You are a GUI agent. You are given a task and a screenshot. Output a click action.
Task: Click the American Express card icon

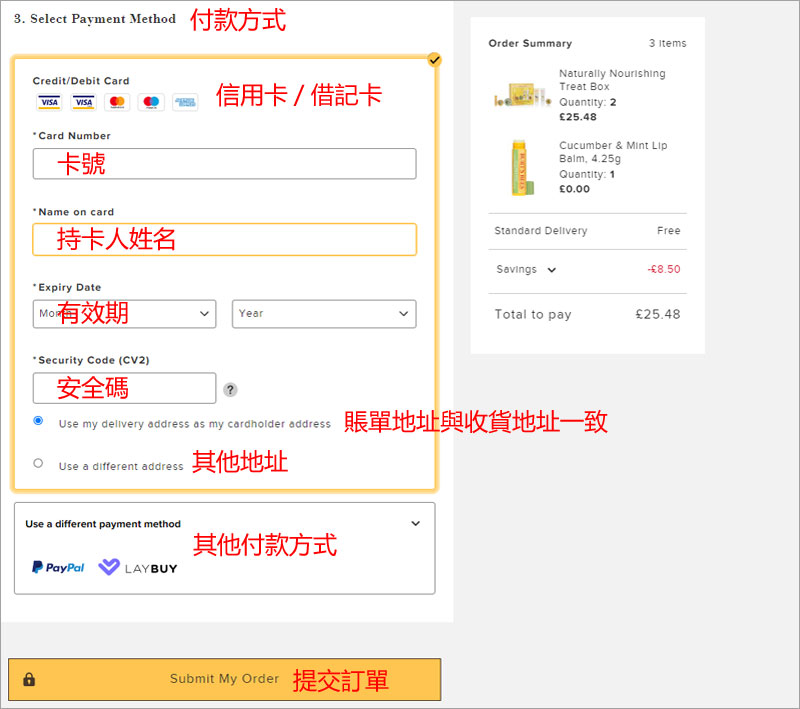(185, 102)
